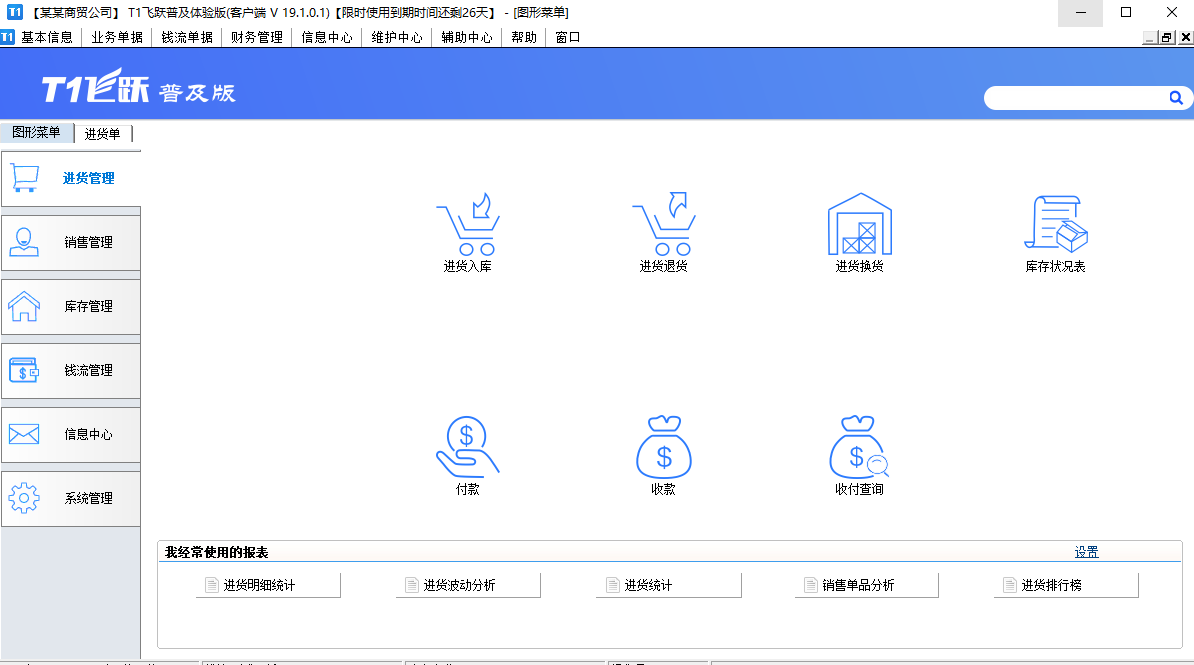
Task: Open the 进货明细统计 report
Action: coord(268,585)
